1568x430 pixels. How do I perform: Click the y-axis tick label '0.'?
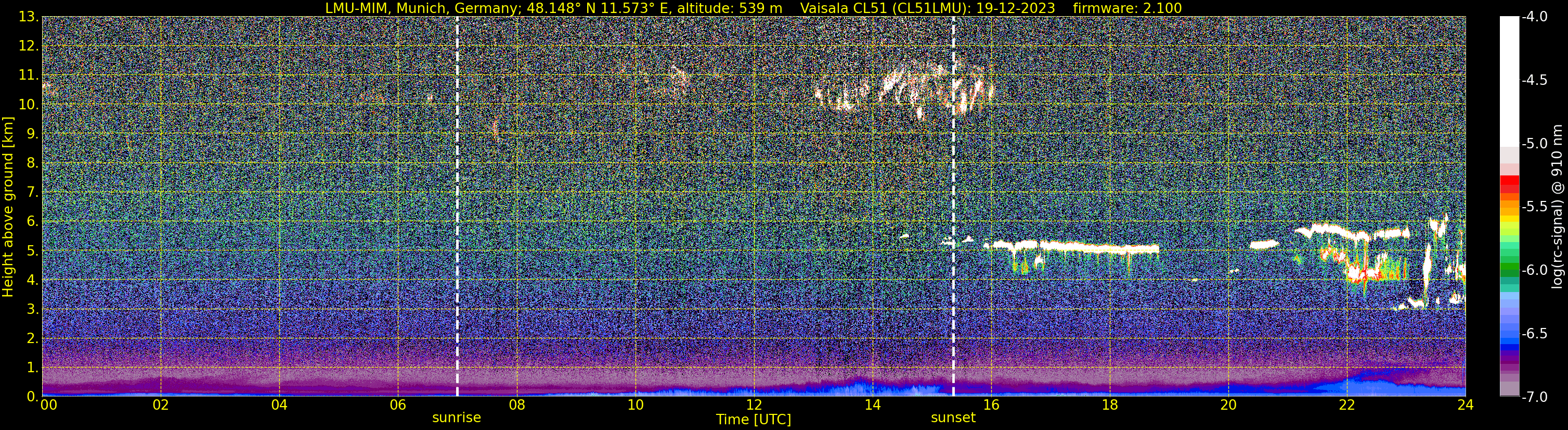coord(32,397)
